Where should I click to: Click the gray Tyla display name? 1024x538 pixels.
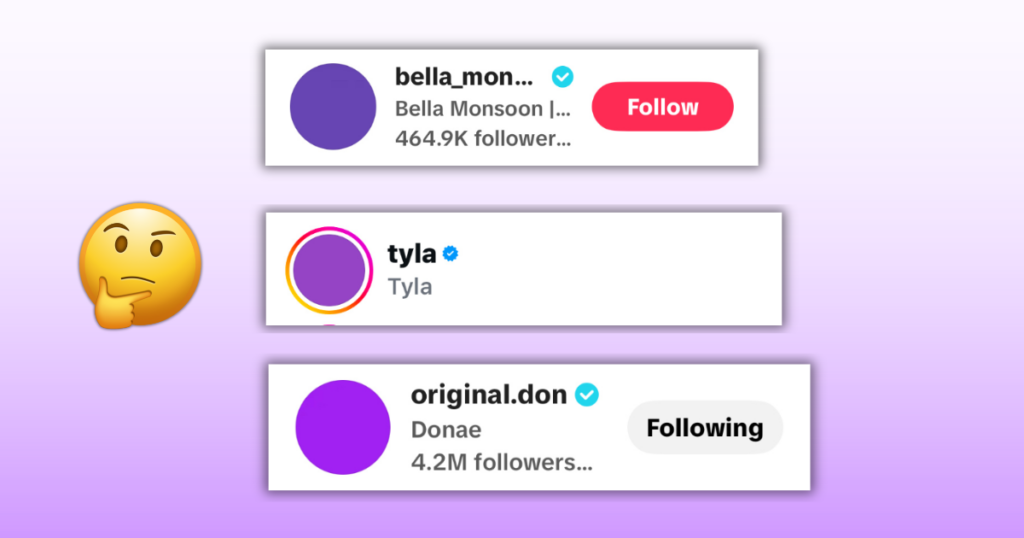pyautogui.click(x=410, y=287)
